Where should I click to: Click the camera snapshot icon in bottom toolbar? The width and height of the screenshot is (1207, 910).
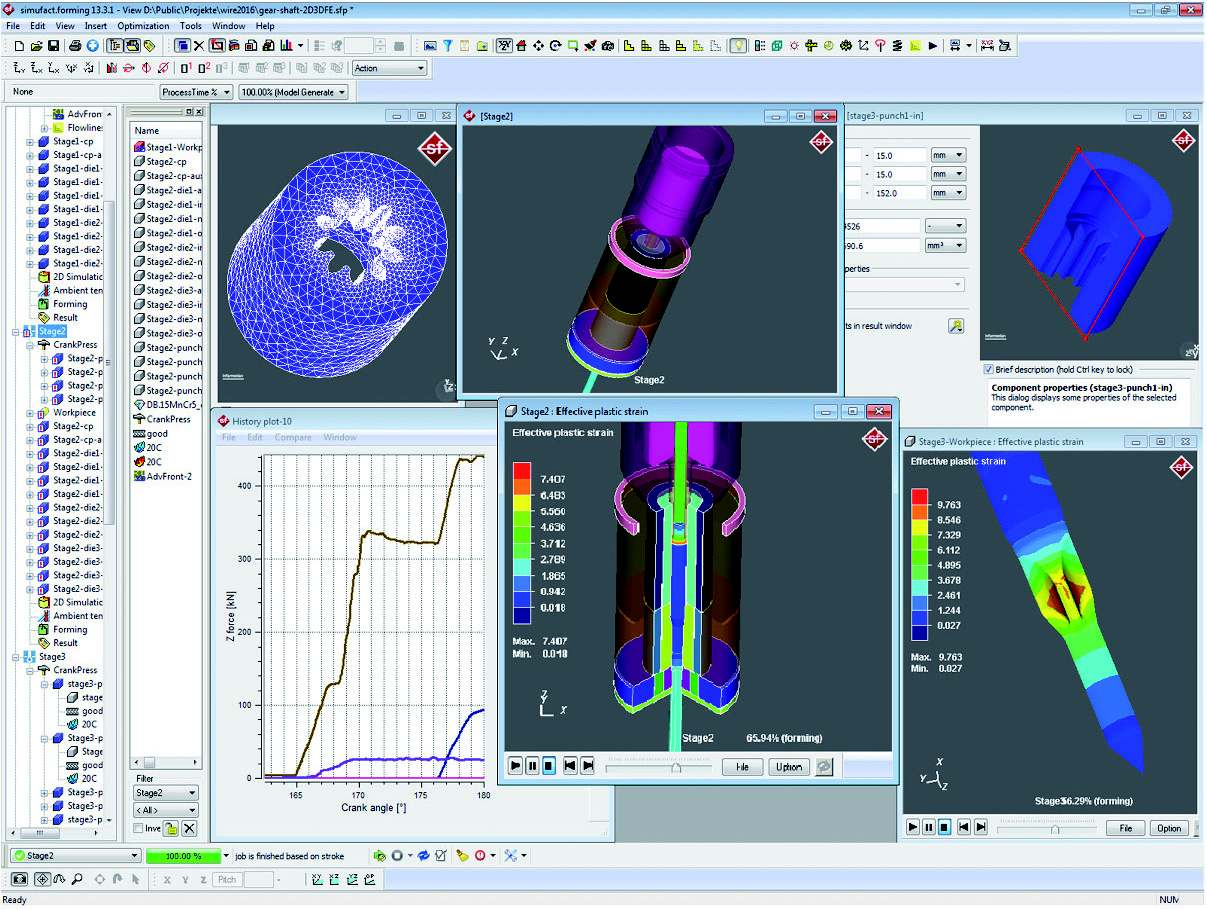[x=19, y=880]
